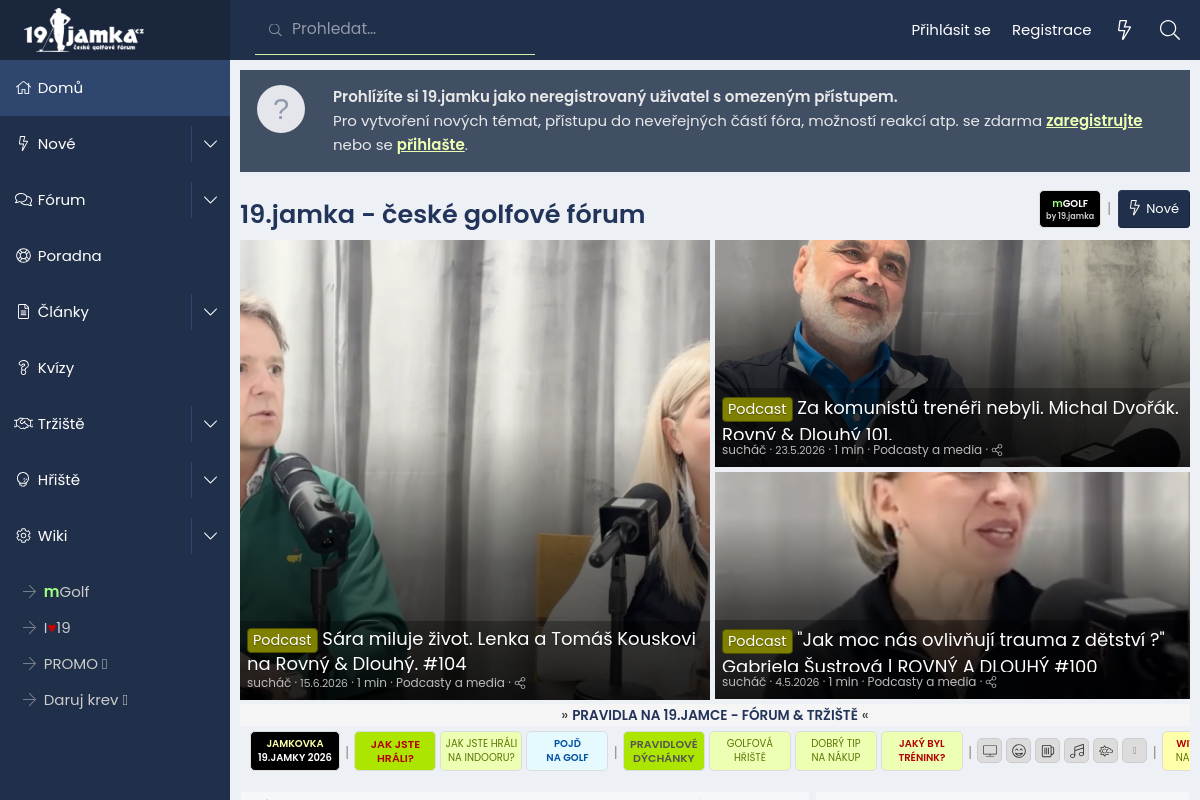Open Kvízy in sidebar
1200x800 pixels.
115,368
